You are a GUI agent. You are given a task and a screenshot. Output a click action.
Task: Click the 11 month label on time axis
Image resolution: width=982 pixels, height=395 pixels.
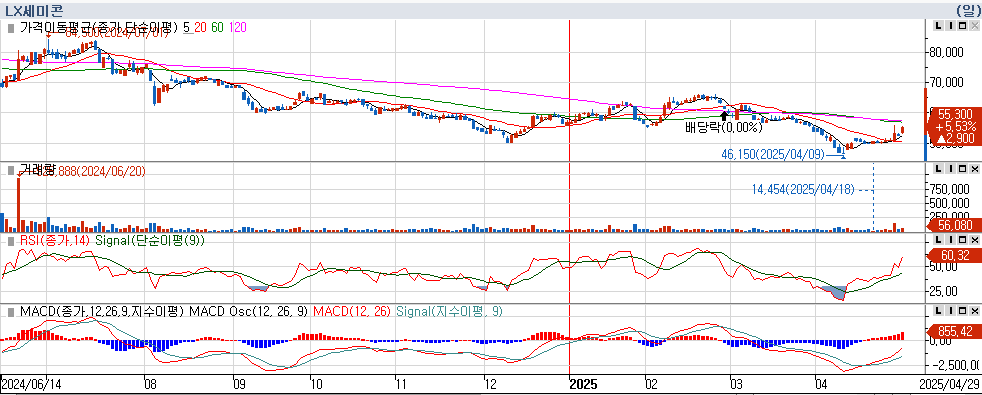point(402,384)
